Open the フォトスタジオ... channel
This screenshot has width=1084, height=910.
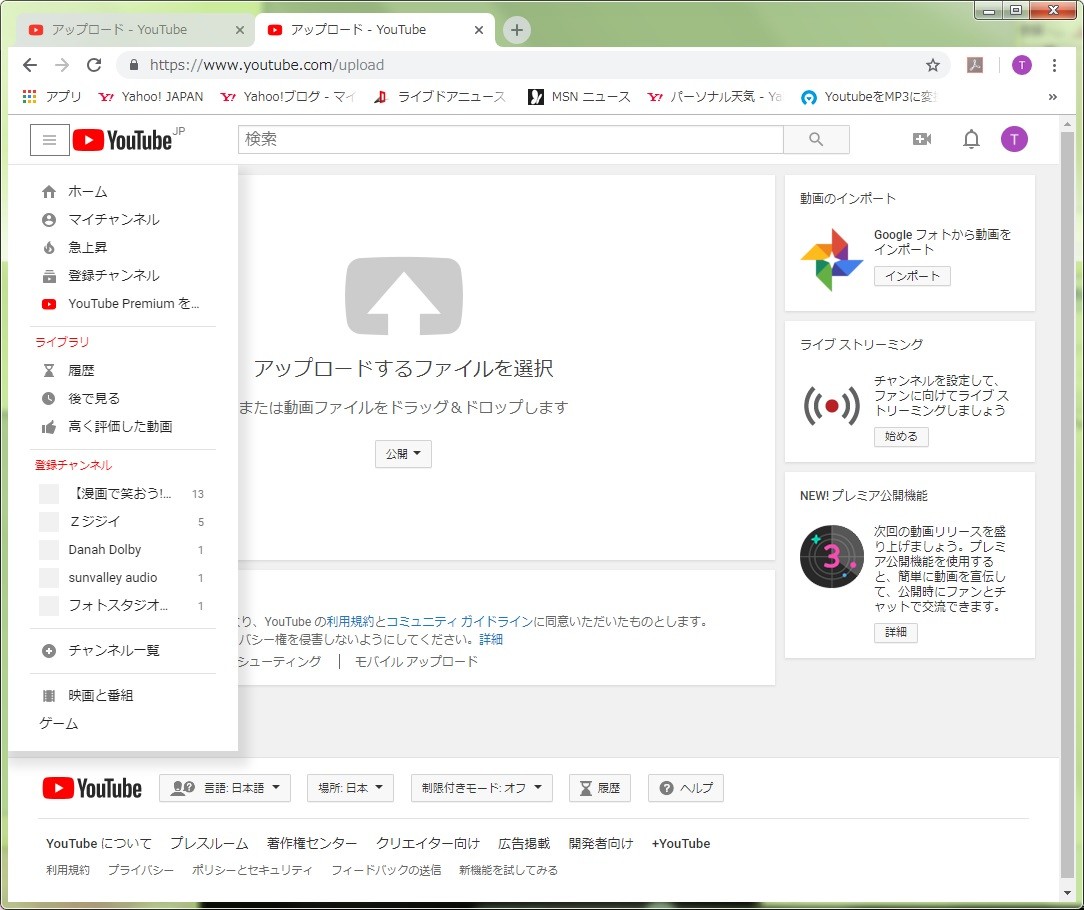tap(123, 606)
